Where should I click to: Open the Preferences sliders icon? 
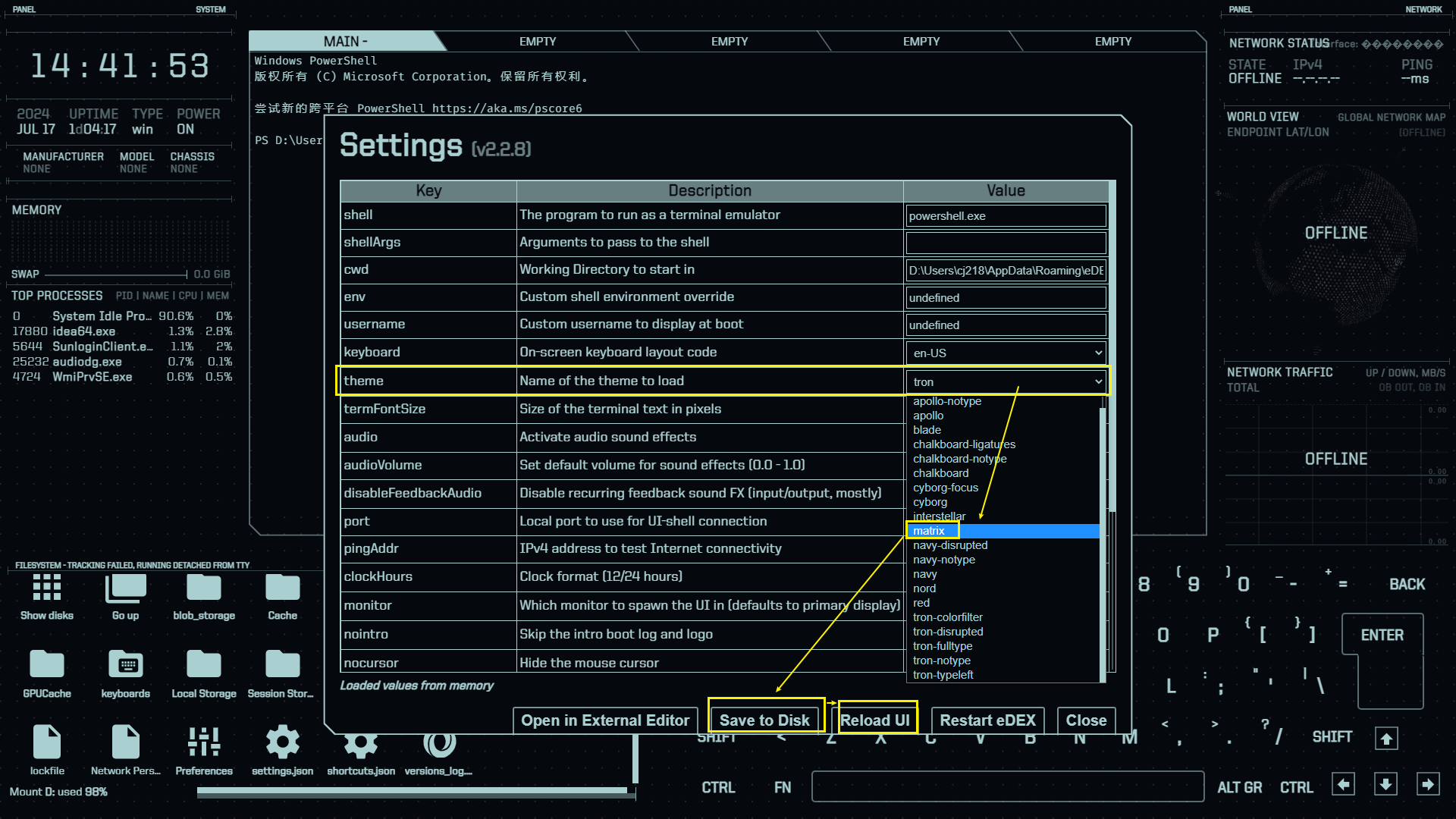(x=203, y=742)
